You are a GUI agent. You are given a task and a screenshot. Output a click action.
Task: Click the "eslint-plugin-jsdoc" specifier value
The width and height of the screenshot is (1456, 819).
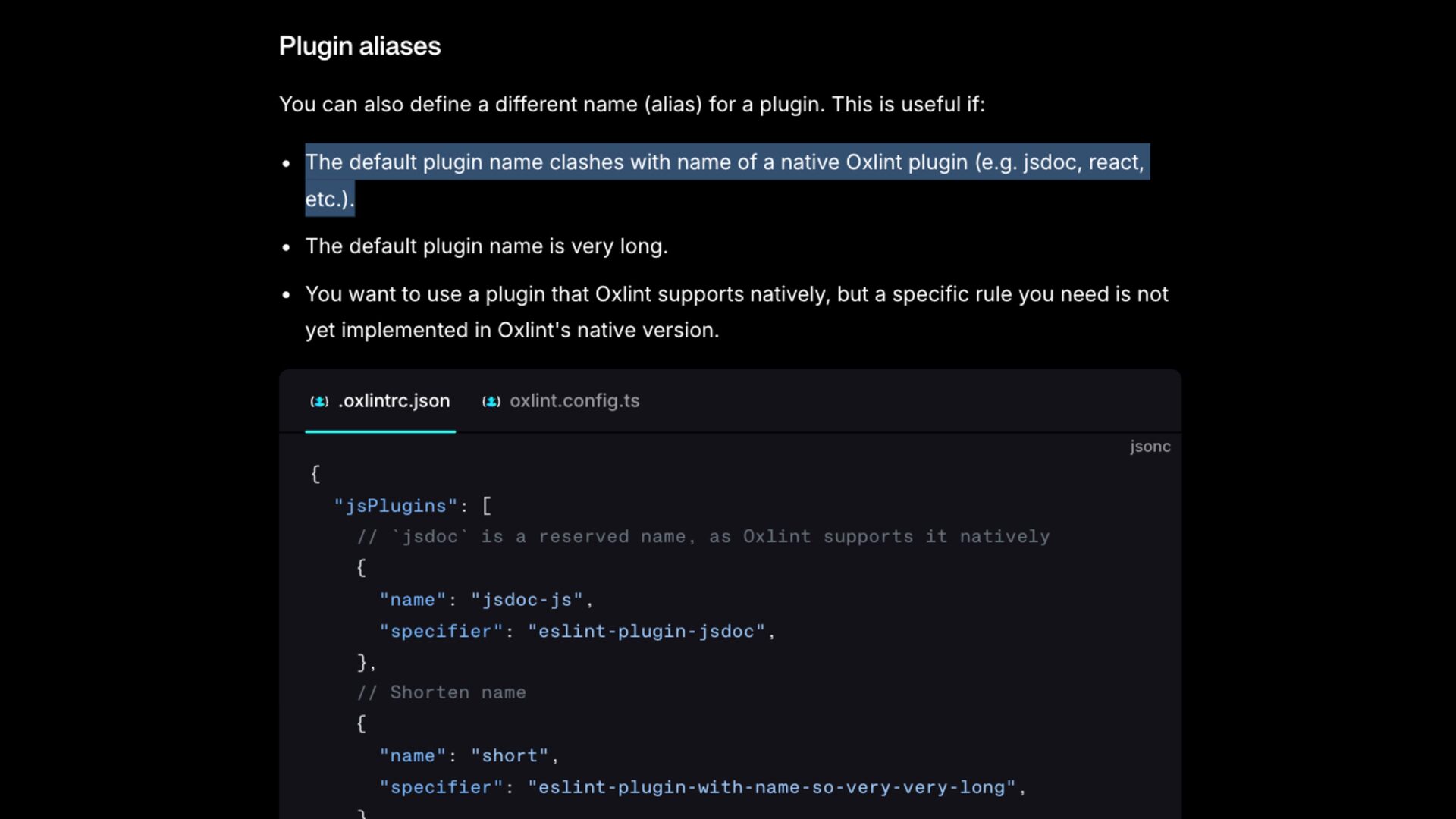coord(646,632)
